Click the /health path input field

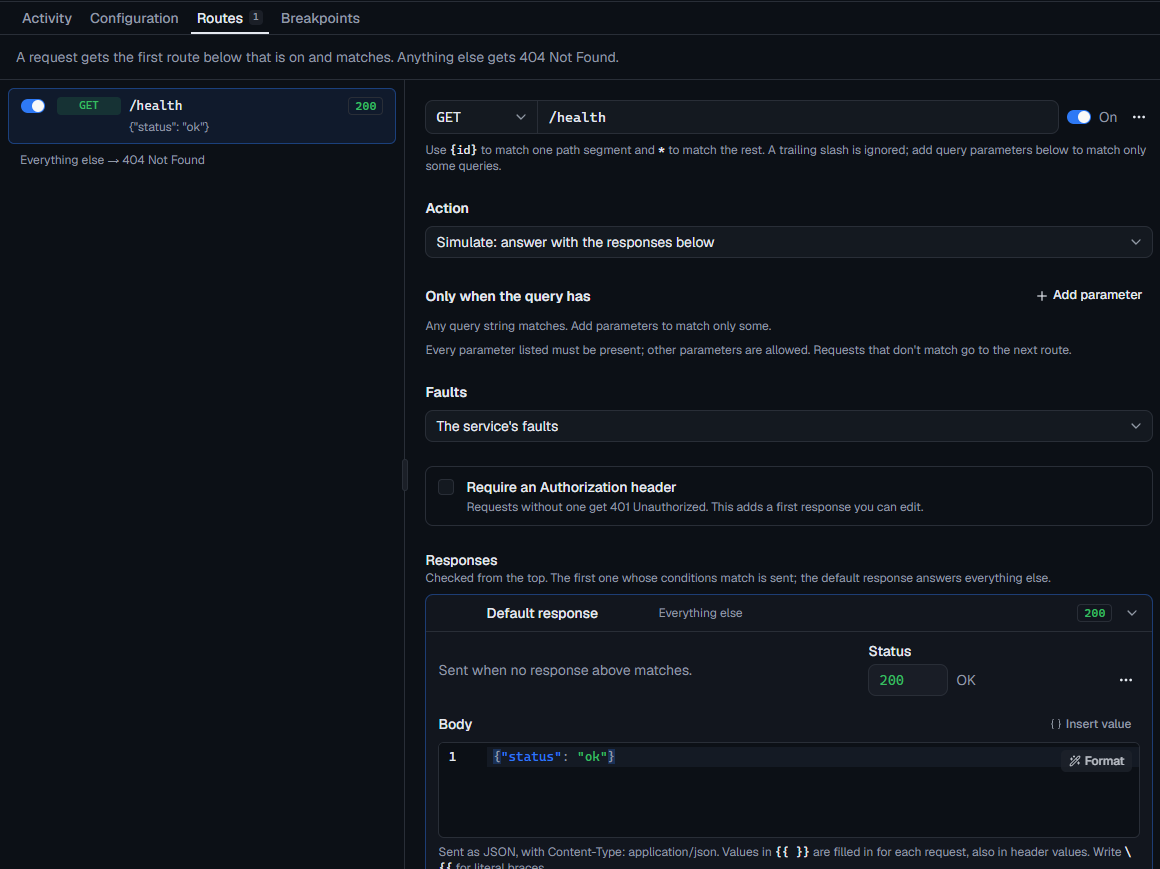tap(798, 117)
